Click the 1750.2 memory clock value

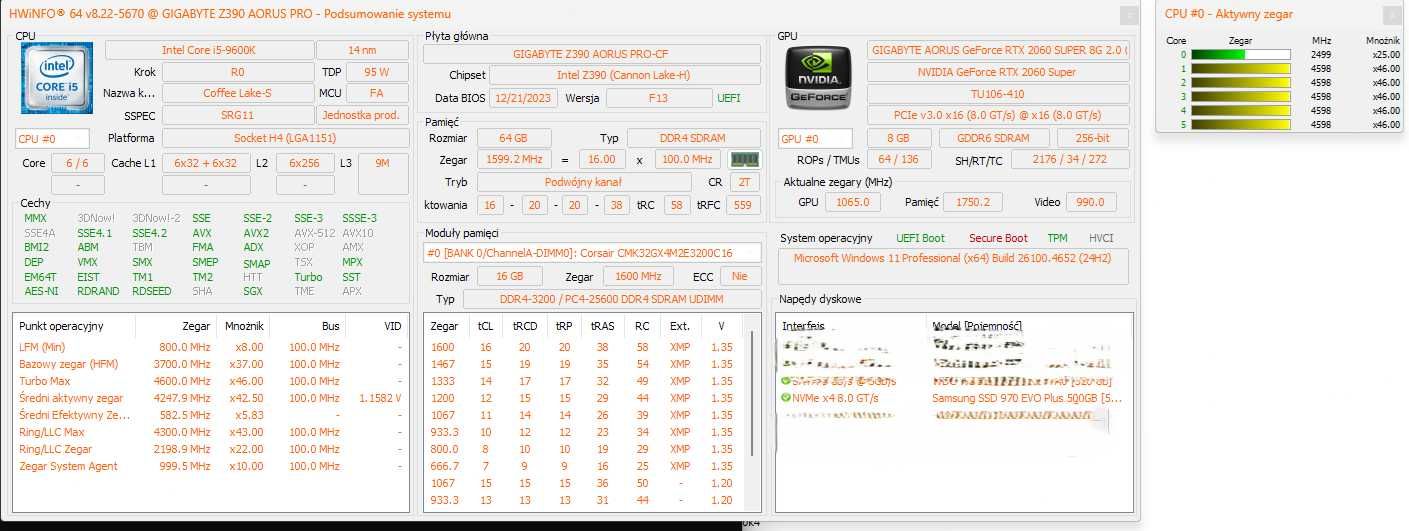point(973,202)
